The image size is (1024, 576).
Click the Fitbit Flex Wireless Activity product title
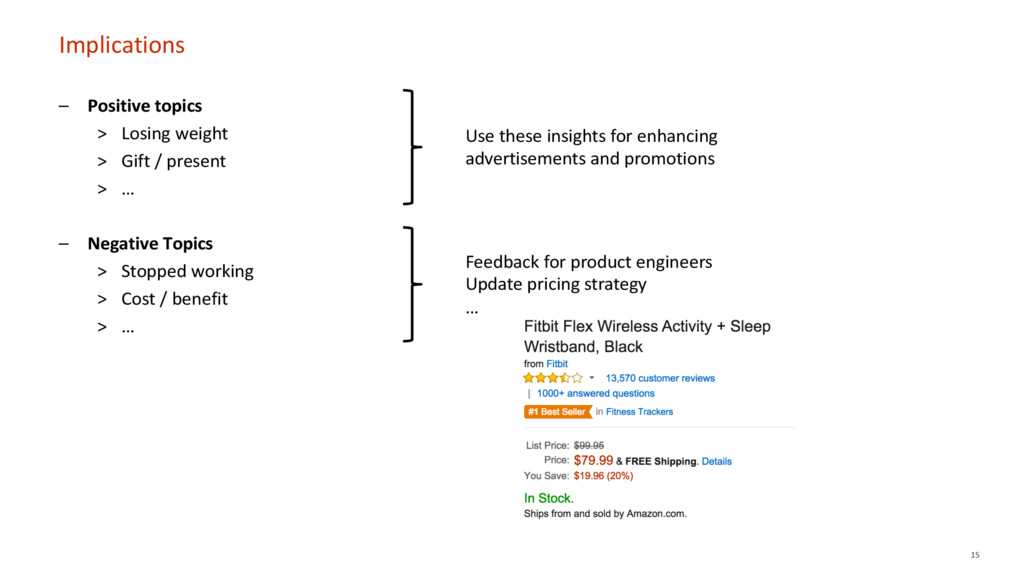click(647, 336)
